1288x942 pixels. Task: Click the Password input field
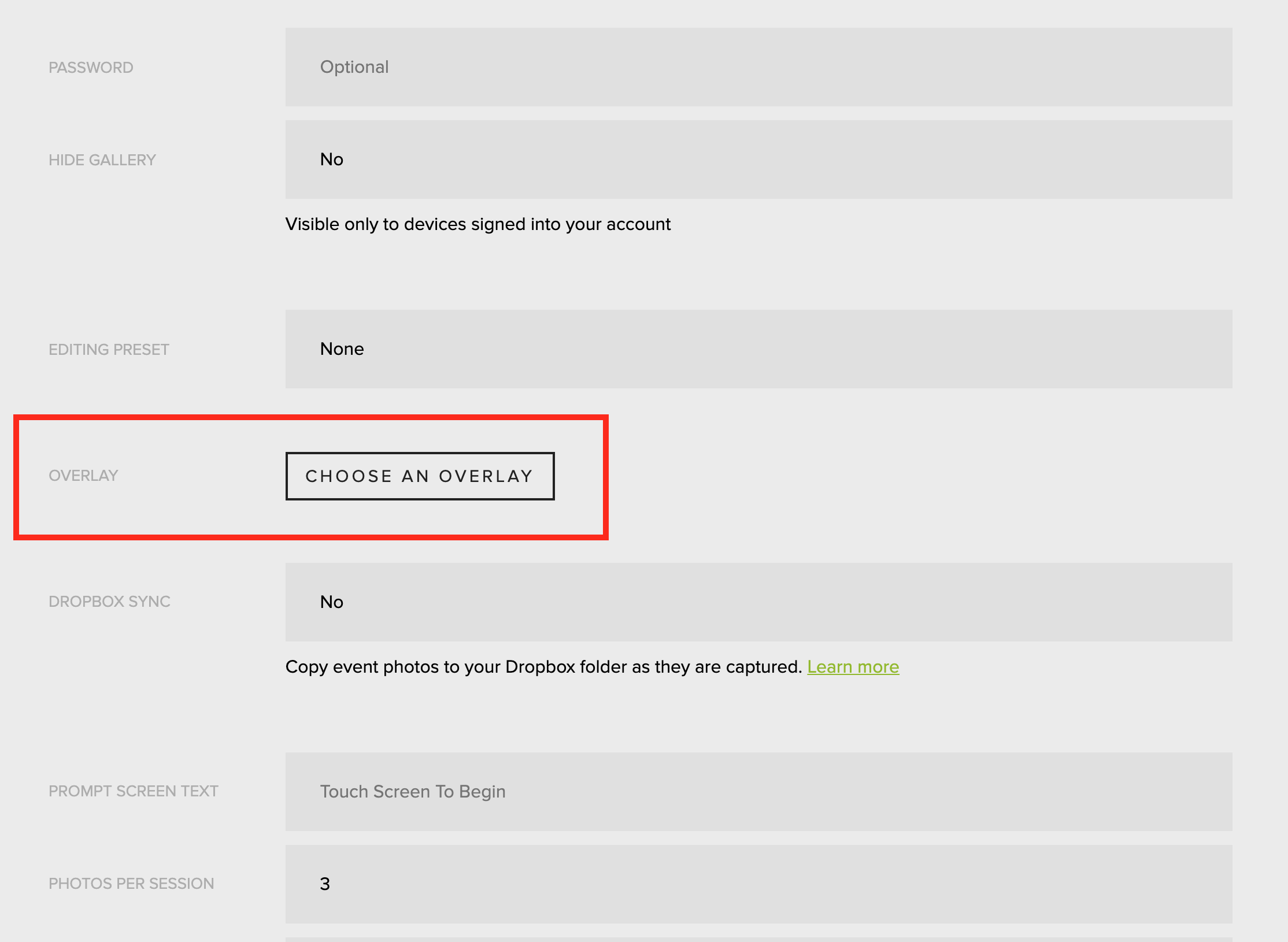(758, 67)
